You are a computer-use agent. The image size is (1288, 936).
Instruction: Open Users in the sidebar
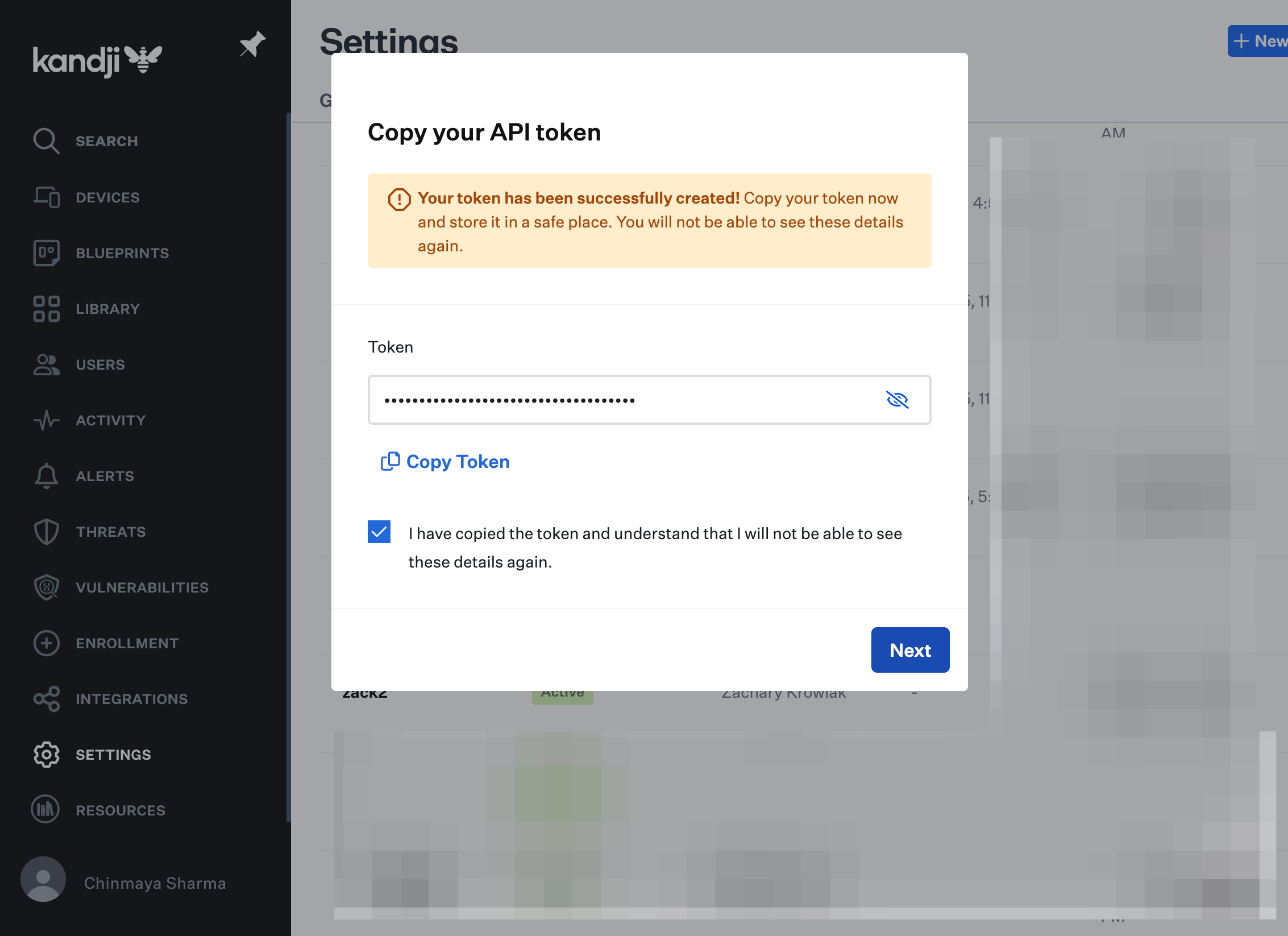point(100,365)
